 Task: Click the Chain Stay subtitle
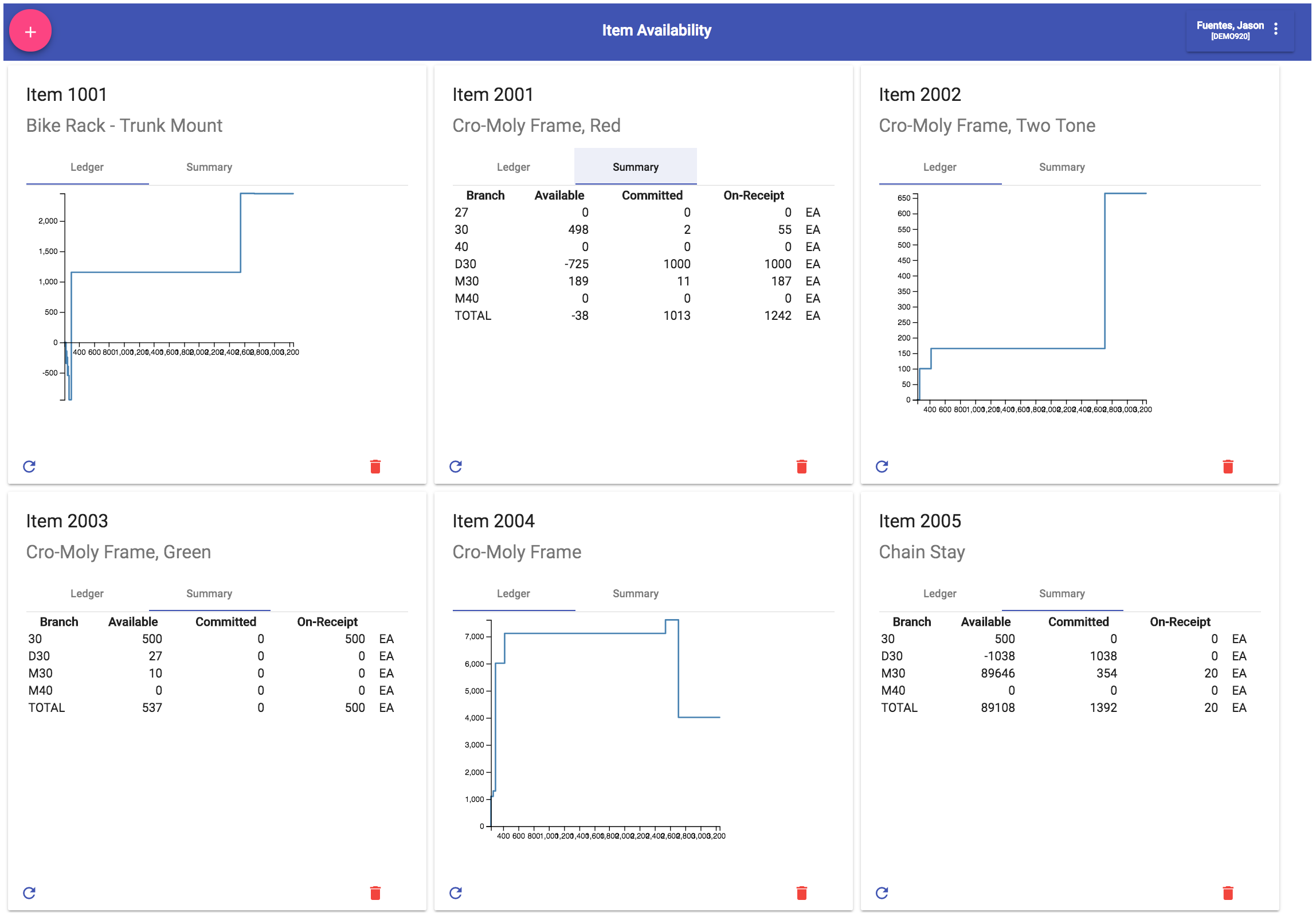(x=922, y=552)
